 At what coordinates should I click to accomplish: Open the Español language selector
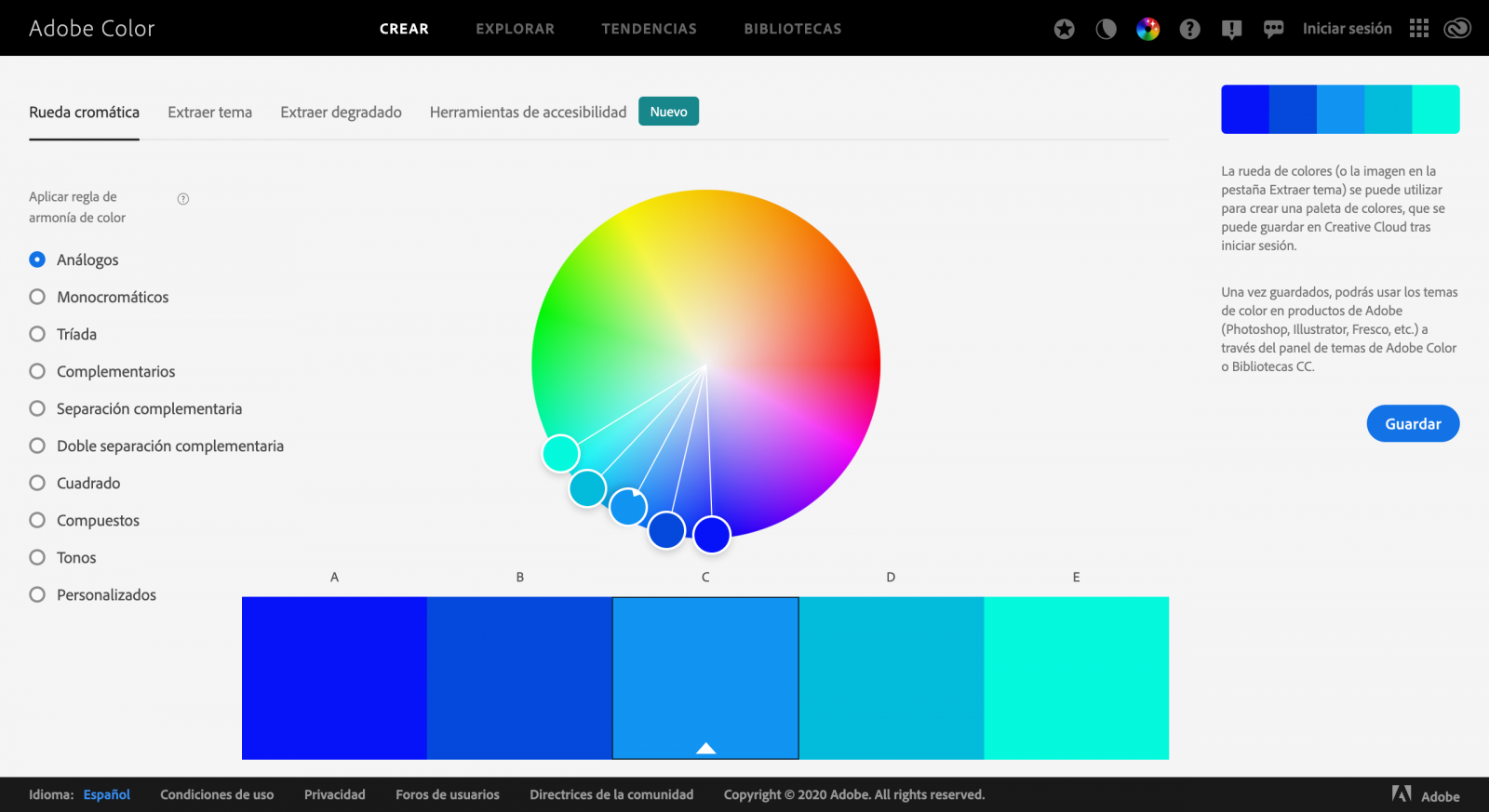(x=107, y=794)
